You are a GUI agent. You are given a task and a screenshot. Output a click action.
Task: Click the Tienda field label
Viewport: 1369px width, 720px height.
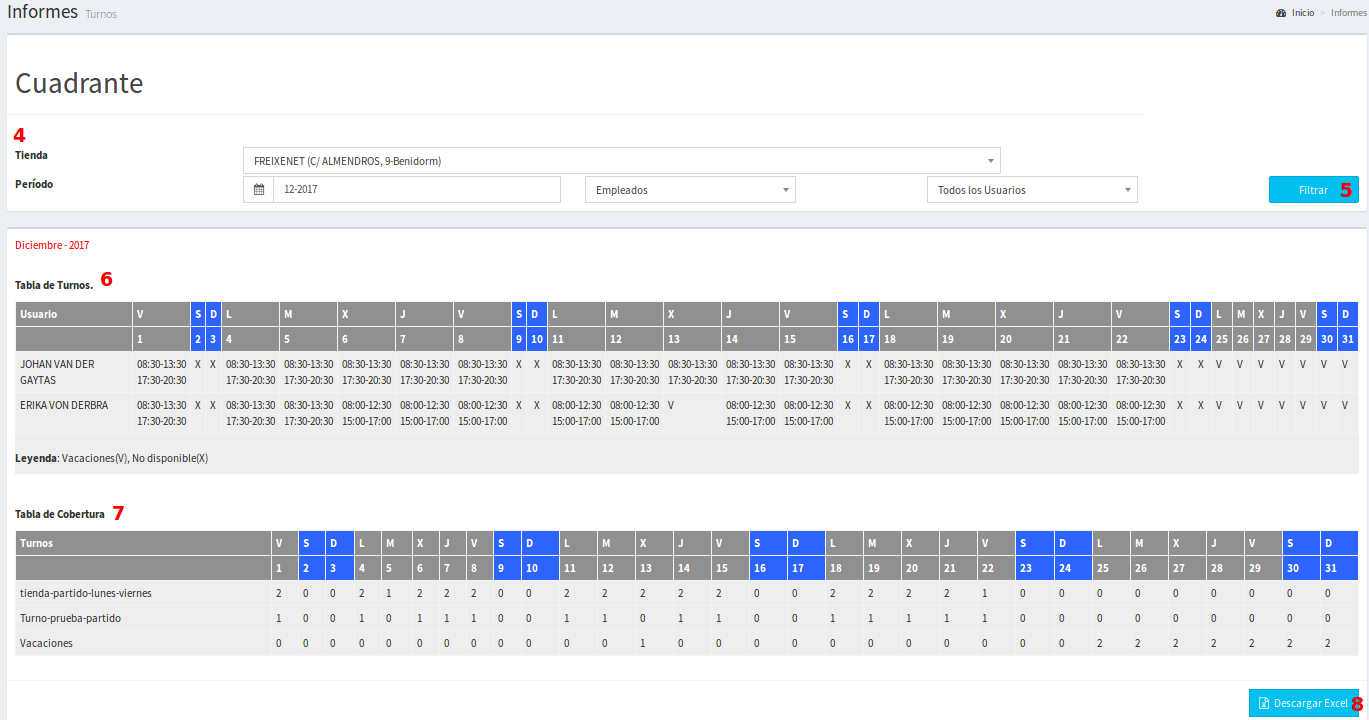pos(31,156)
